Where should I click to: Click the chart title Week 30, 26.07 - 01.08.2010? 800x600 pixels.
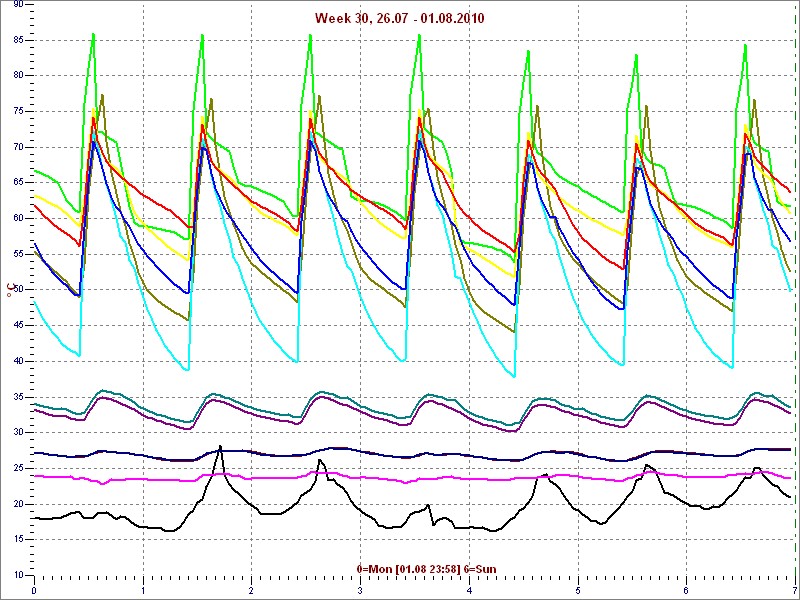pos(399,18)
